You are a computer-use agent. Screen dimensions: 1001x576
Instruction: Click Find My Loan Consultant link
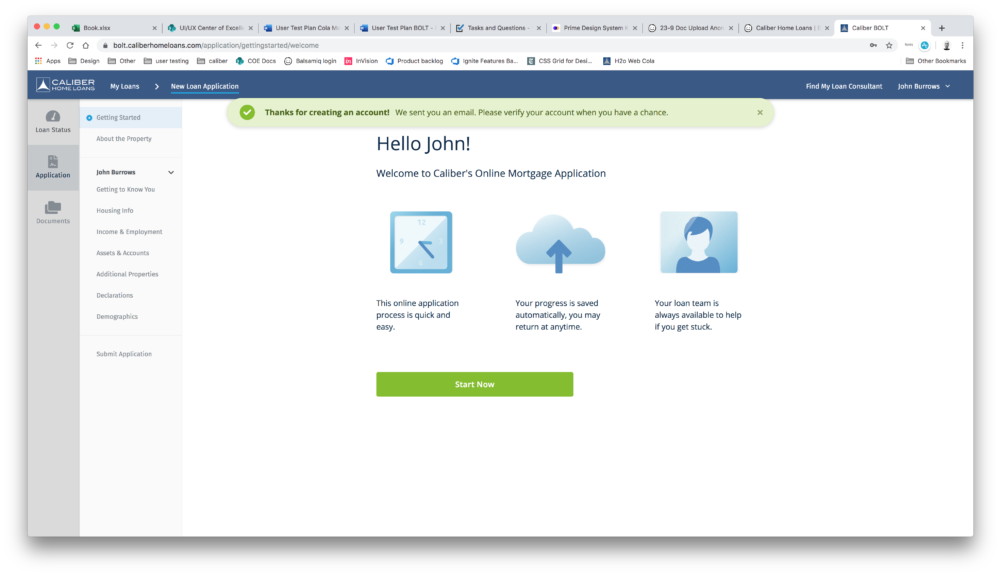point(844,86)
